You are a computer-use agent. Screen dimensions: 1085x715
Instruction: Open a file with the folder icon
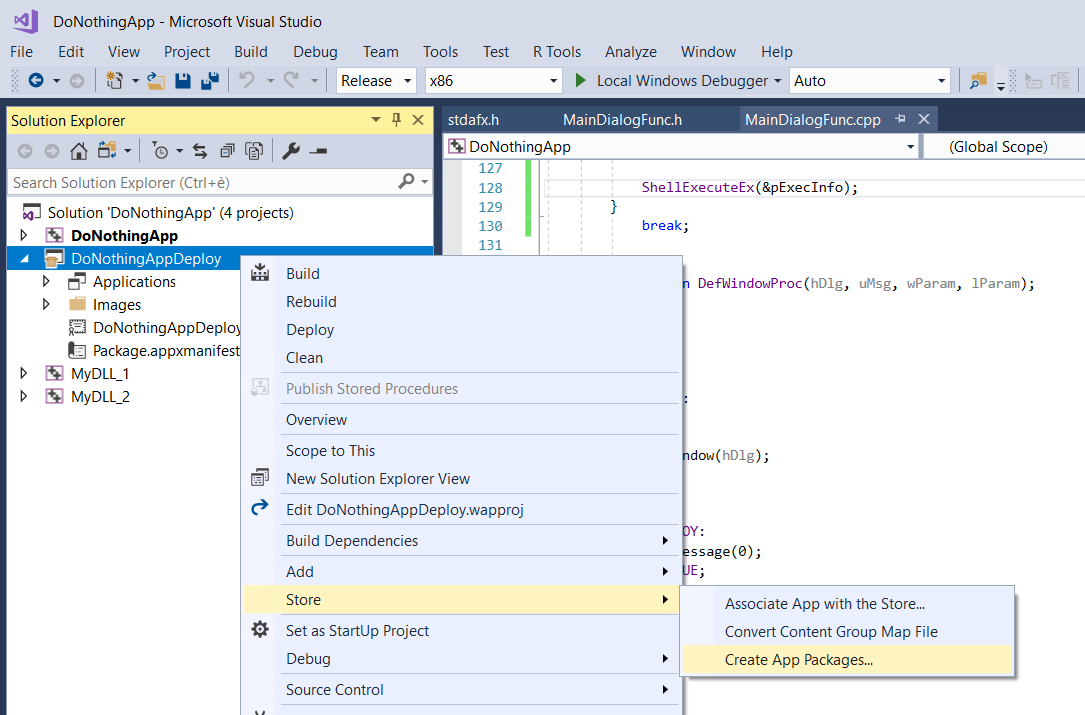pos(156,81)
